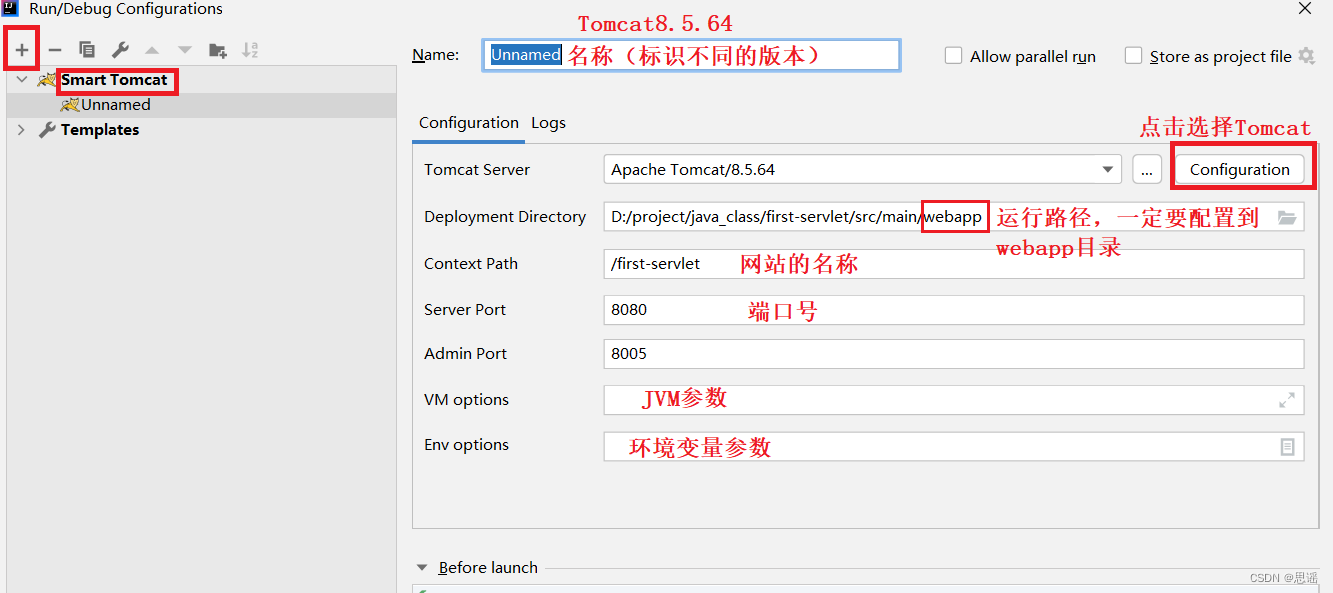Click the Templates wrench icon

(47, 130)
